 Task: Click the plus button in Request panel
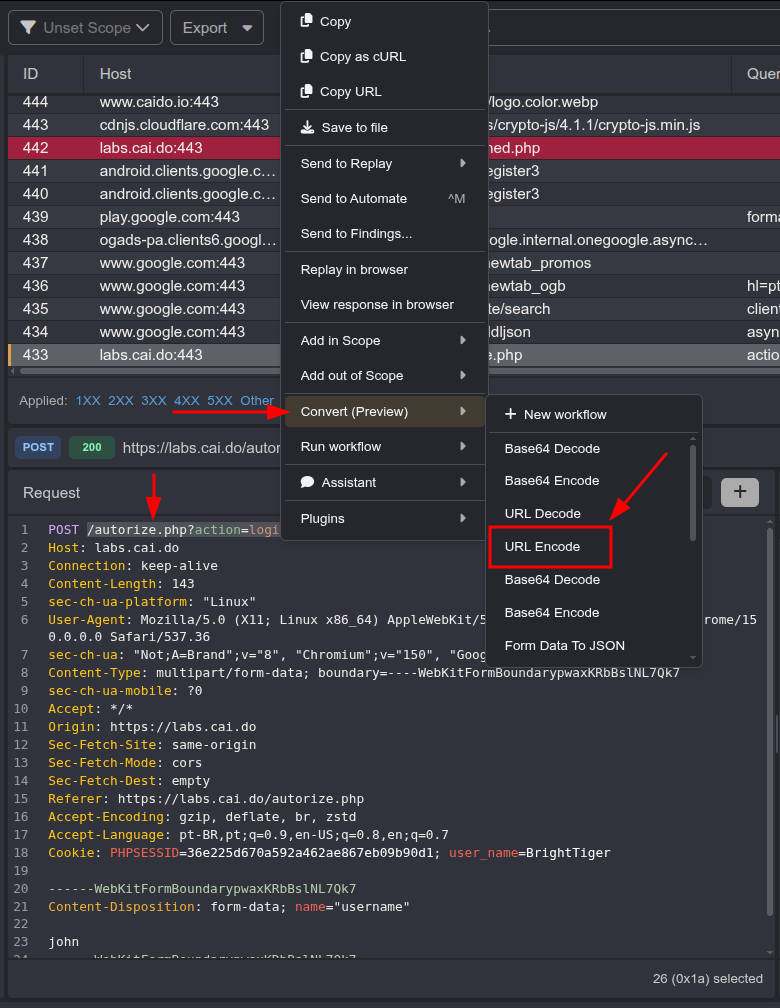pyautogui.click(x=739, y=492)
